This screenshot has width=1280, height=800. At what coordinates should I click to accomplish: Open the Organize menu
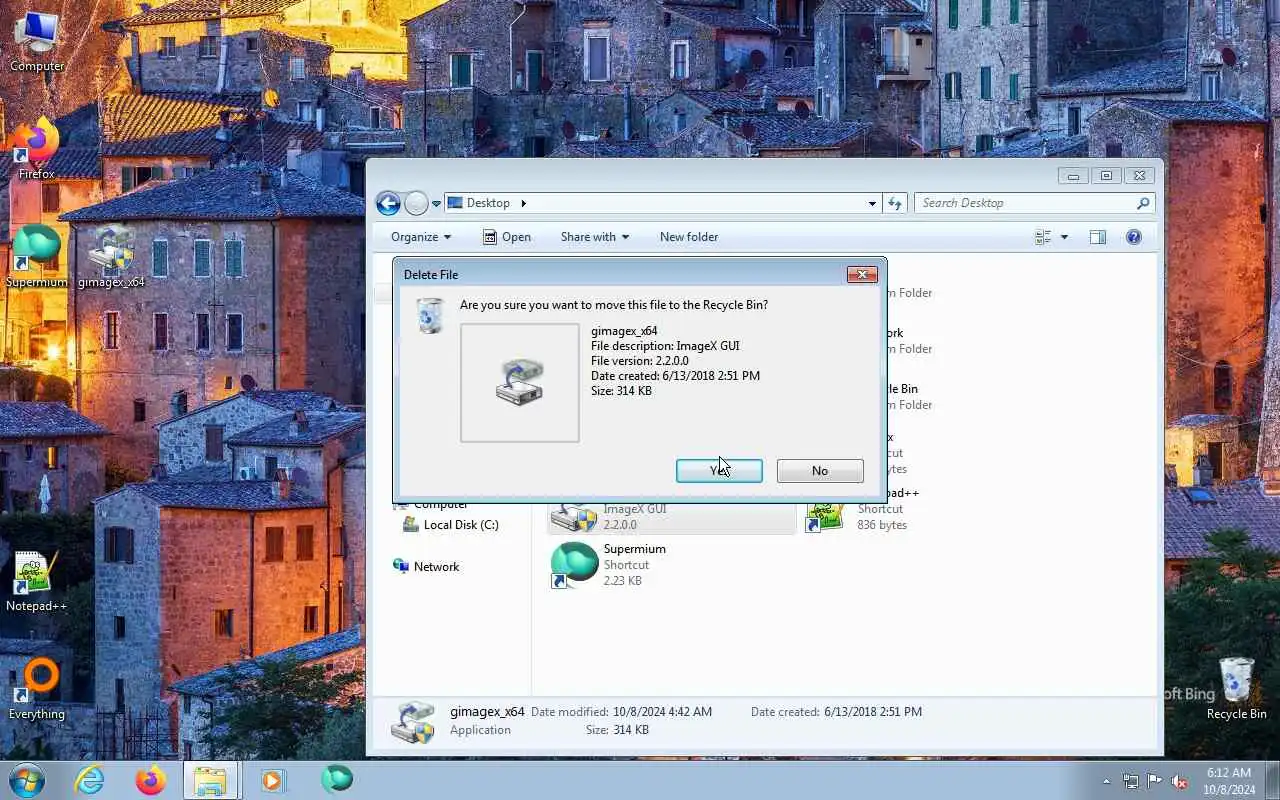[421, 237]
